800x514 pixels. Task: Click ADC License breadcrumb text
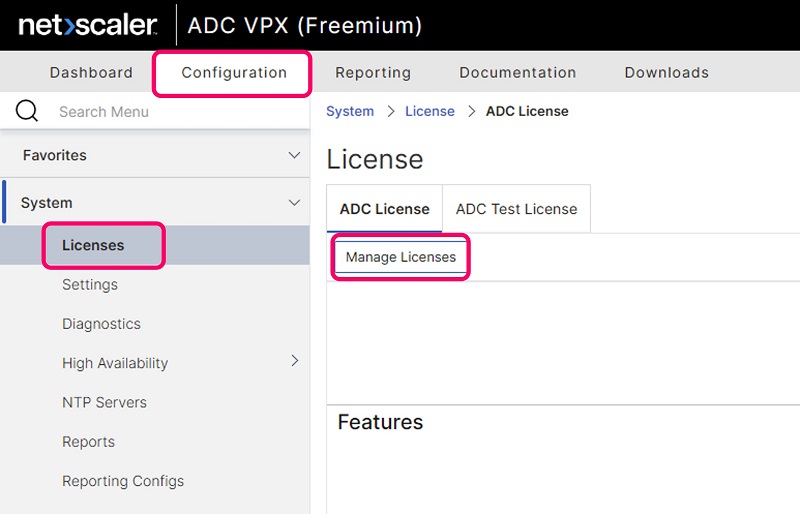[527, 111]
